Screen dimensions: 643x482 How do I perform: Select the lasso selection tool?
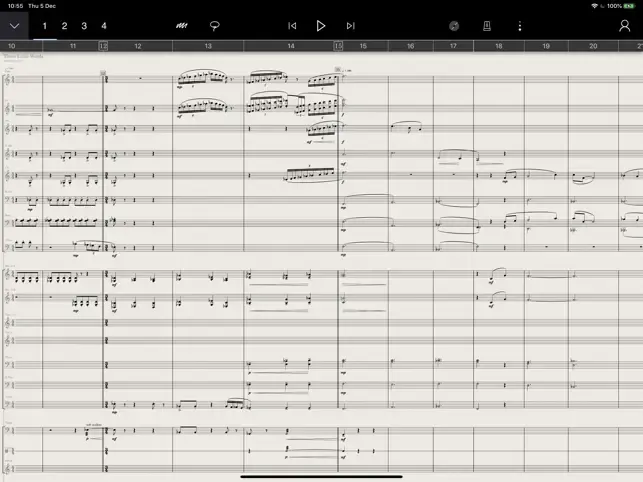(214, 26)
